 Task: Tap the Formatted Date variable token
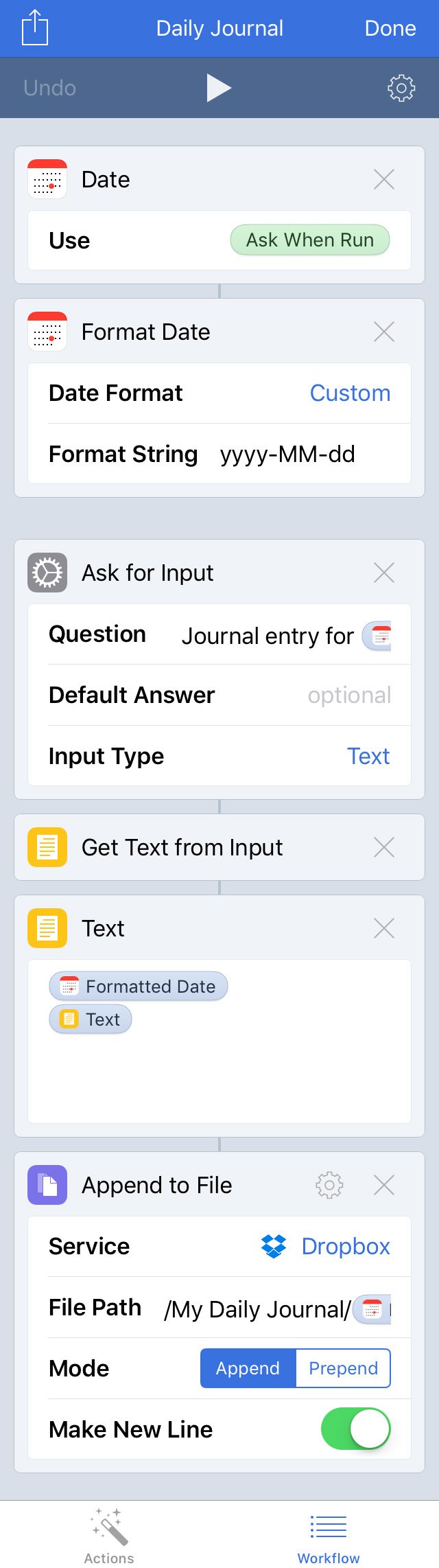tap(139, 987)
